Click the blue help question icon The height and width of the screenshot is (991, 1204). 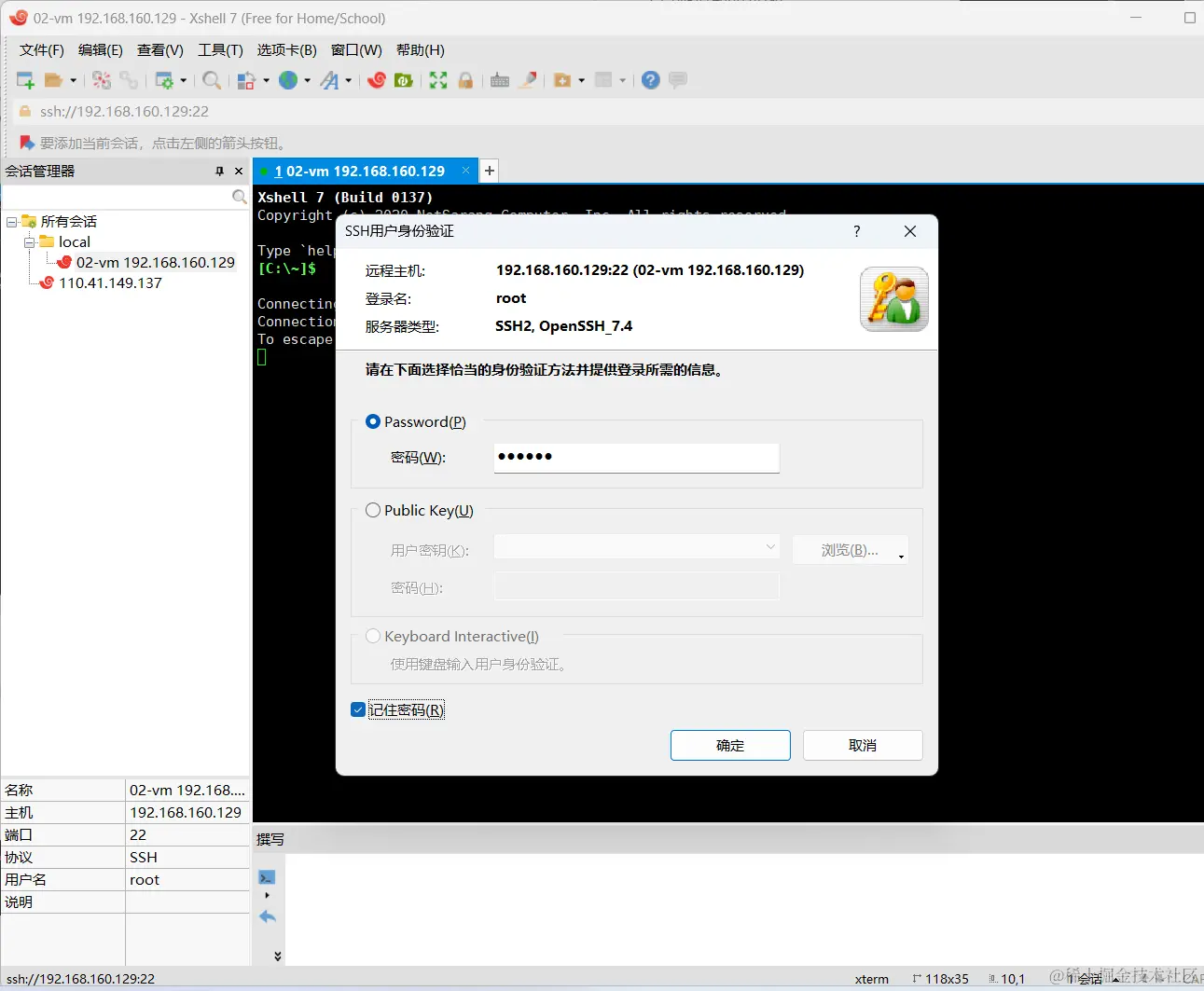click(x=651, y=80)
